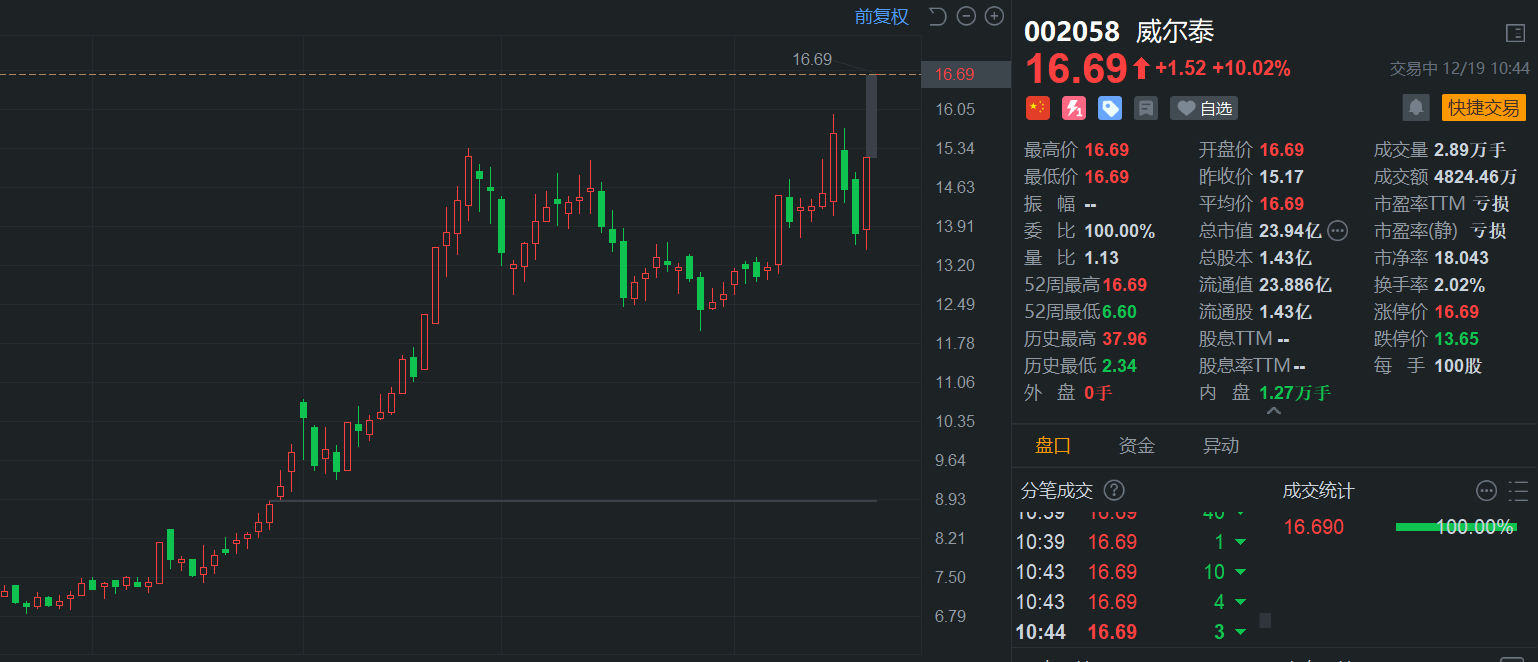This screenshot has height=662, width=1538.
Task: Click the help question-mark icon beside 分笔成交
Action: (1114, 490)
